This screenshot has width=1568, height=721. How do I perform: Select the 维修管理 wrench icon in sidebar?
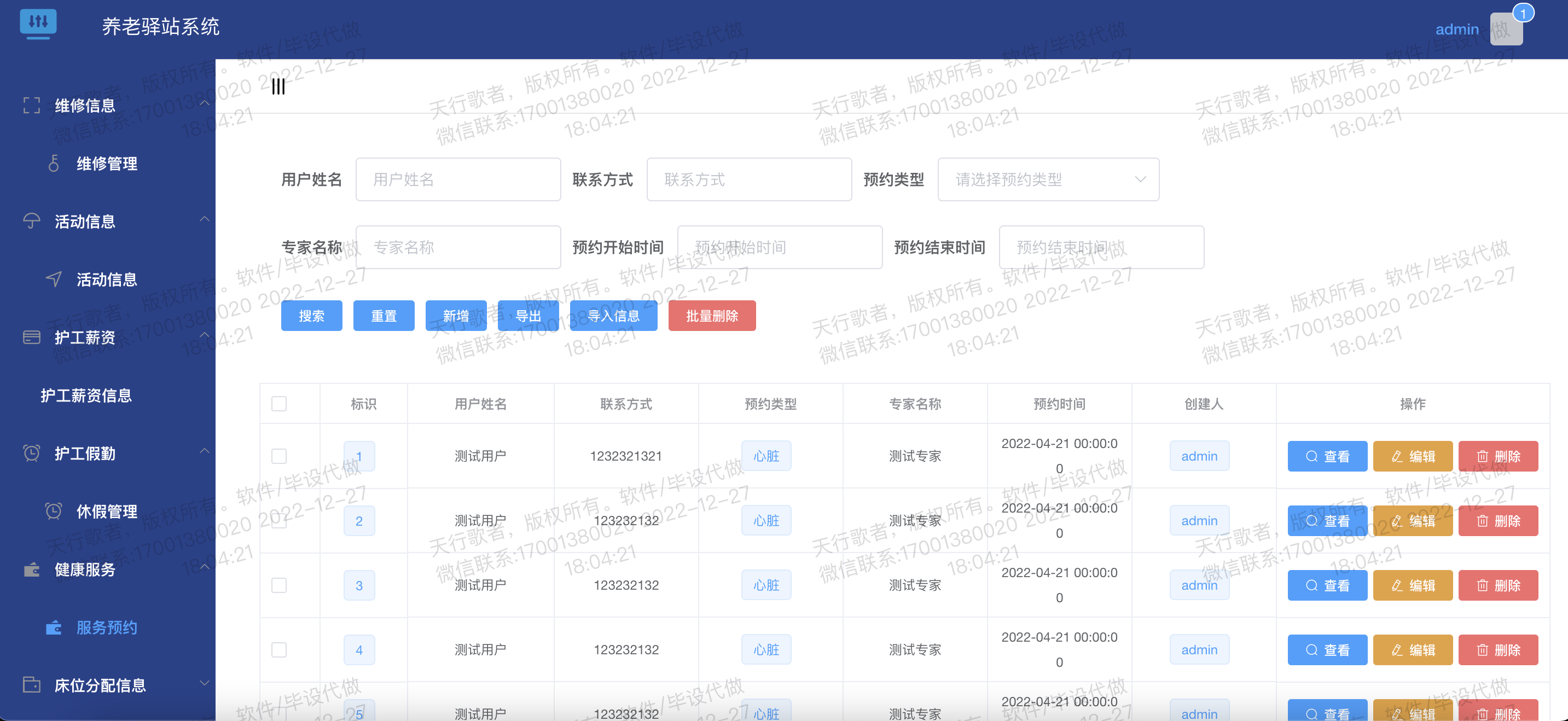[x=54, y=163]
